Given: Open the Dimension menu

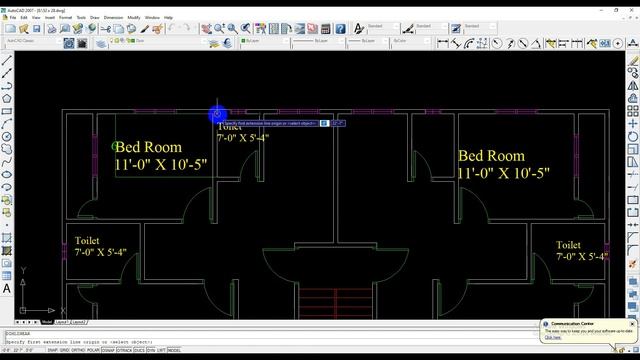Looking at the screenshot, I should (113, 18).
